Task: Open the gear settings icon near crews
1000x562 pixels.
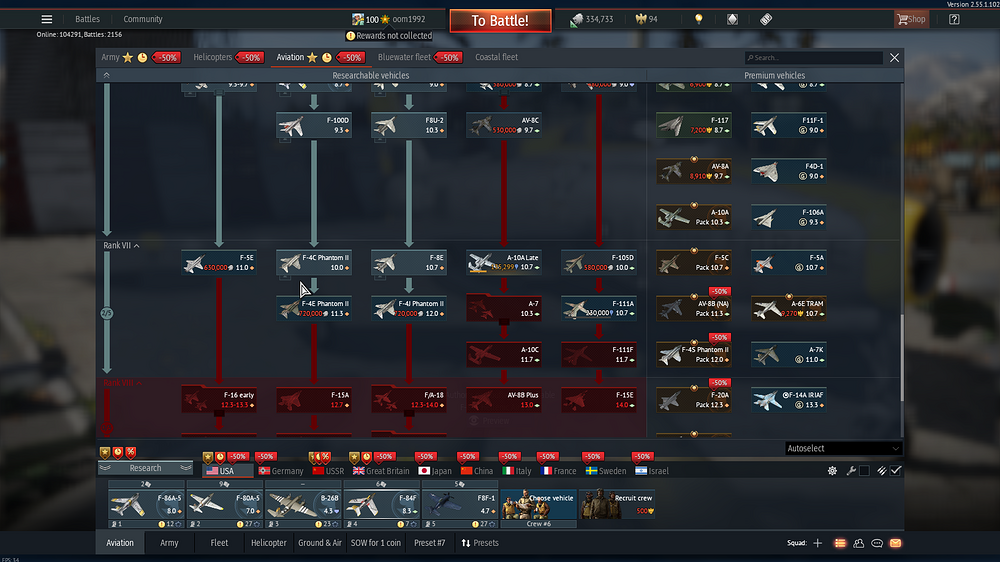Action: pos(832,471)
